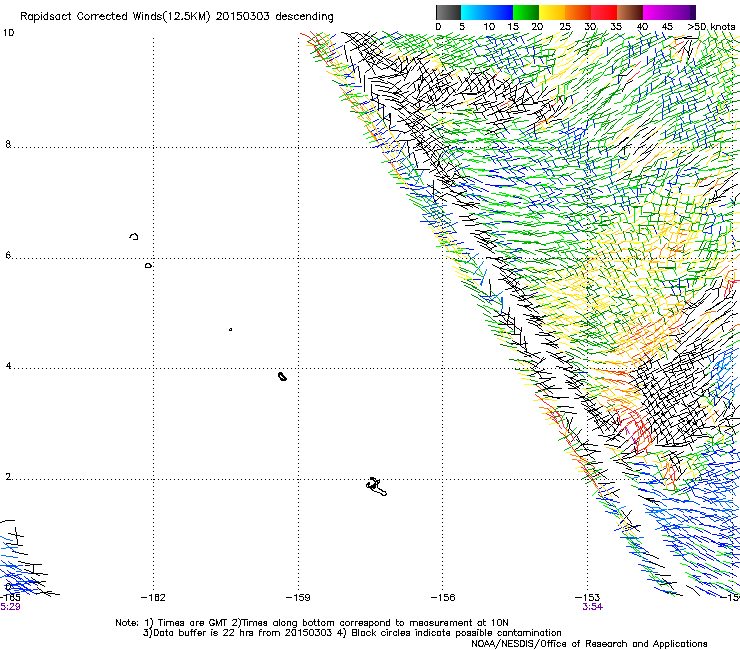
Task: Click 'Black circles indicate possible contamination' note
Action: 456,633
